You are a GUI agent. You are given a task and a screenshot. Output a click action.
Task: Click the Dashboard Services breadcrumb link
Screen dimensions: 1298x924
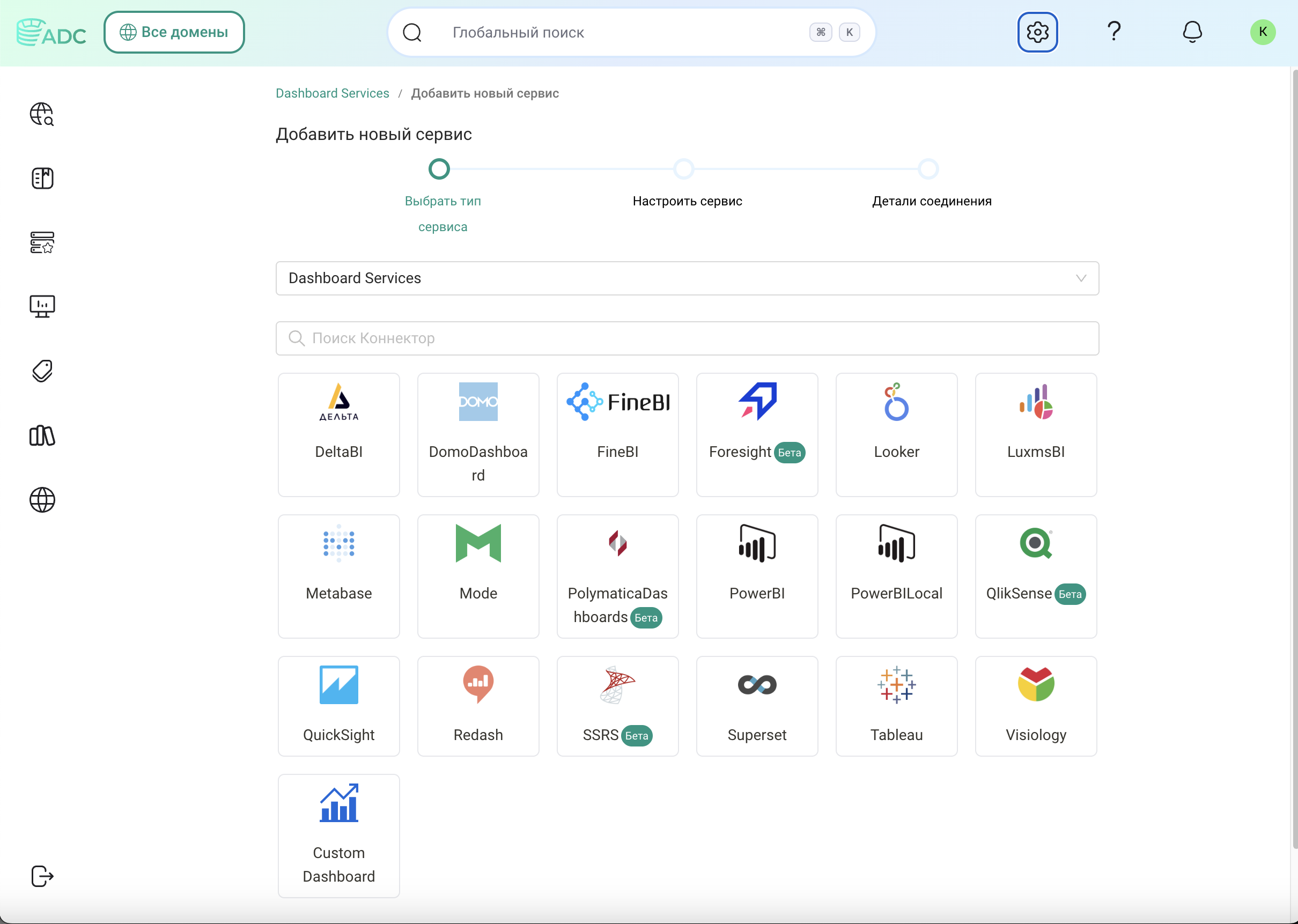333,93
